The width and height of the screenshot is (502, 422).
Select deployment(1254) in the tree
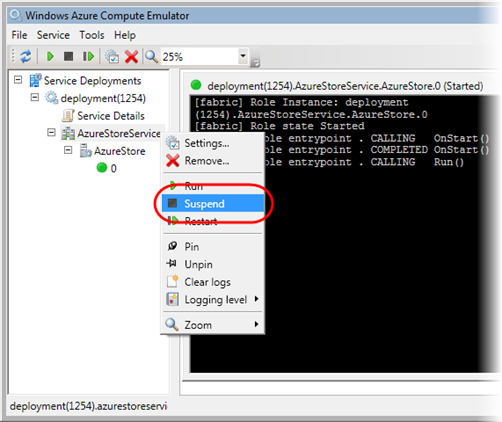tap(103, 98)
